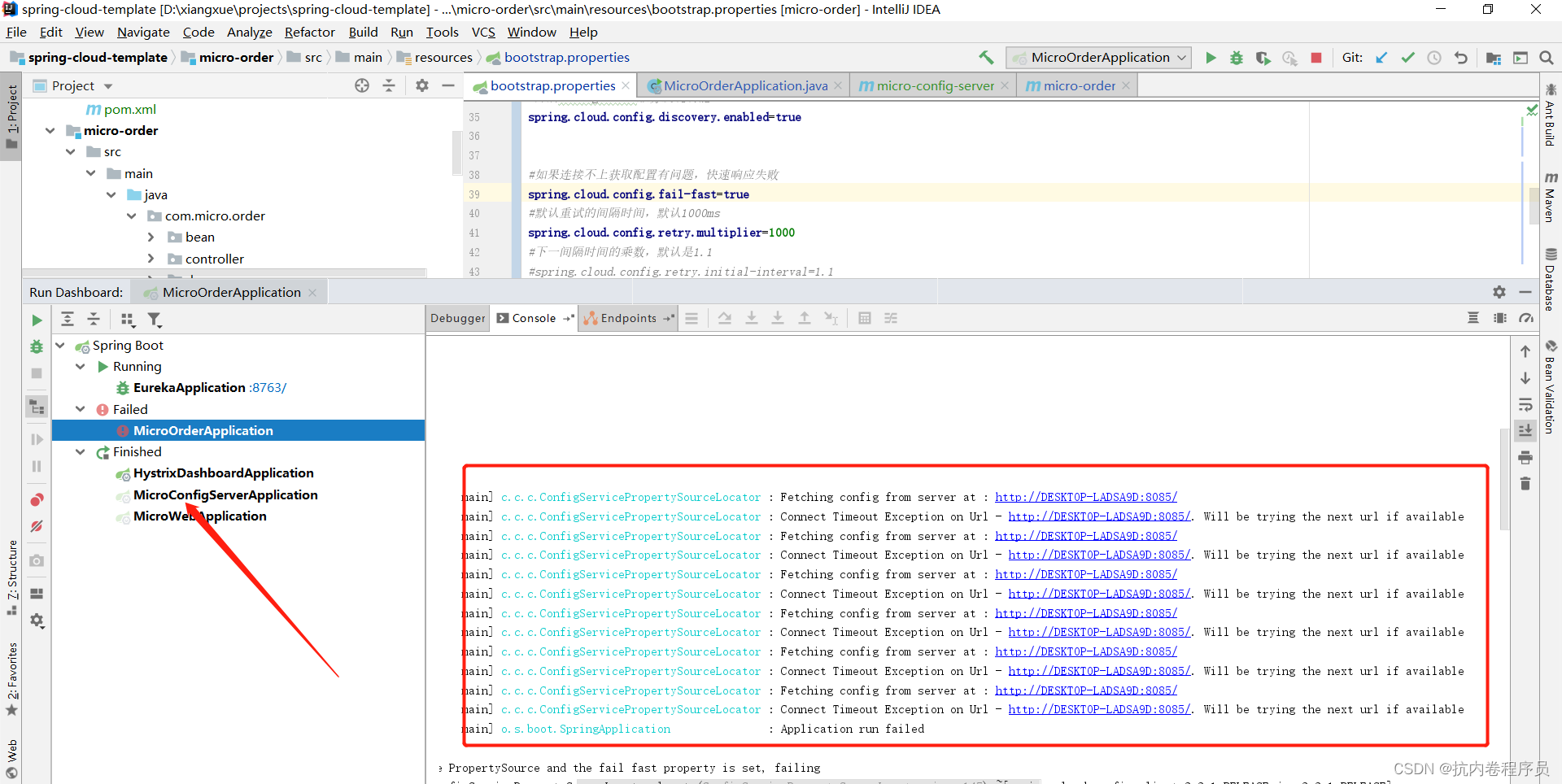The width and height of the screenshot is (1562, 784).
Task: Commit changes with Git checkmark icon
Action: tap(1408, 58)
